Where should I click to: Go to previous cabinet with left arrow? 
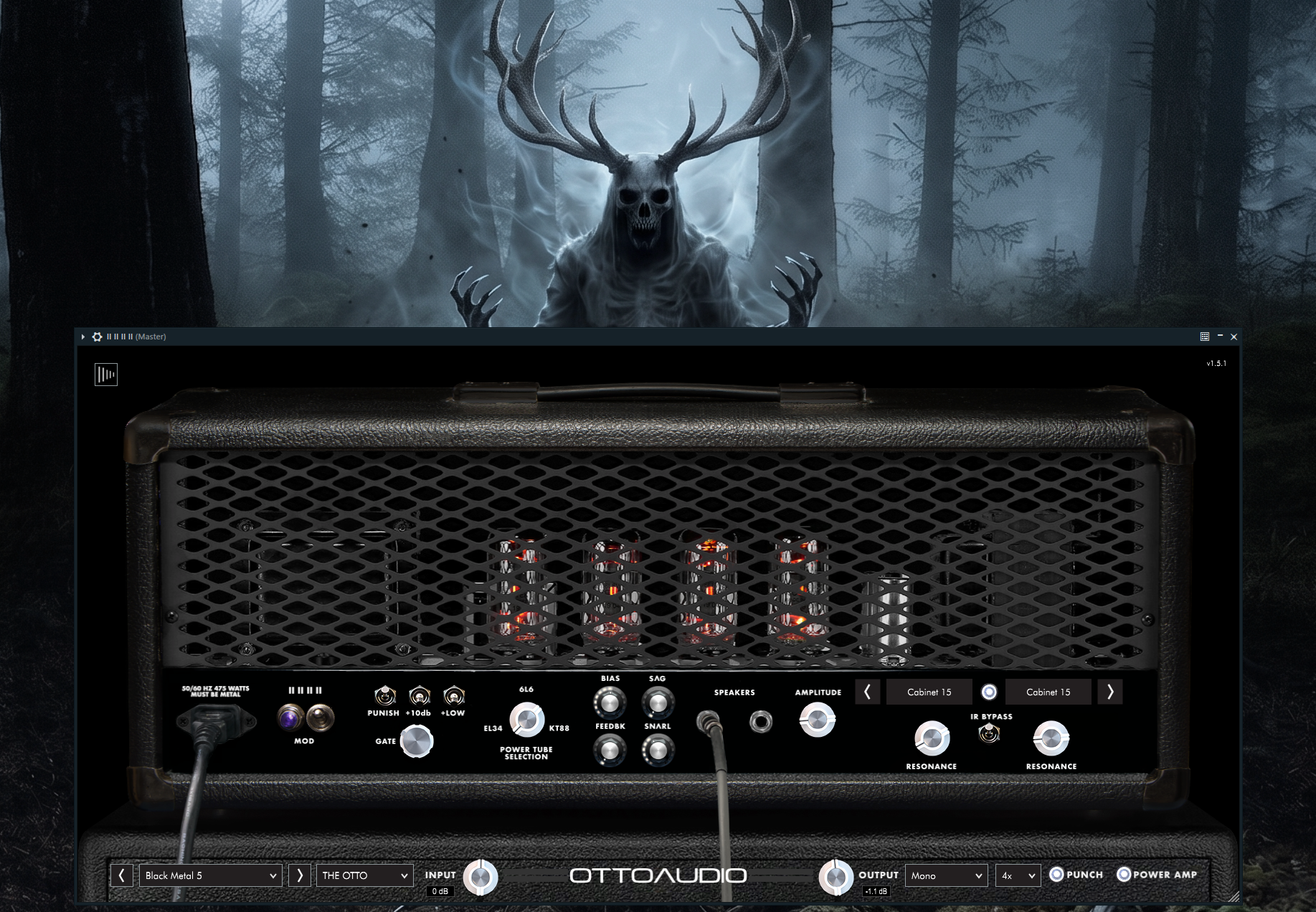[x=868, y=692]
